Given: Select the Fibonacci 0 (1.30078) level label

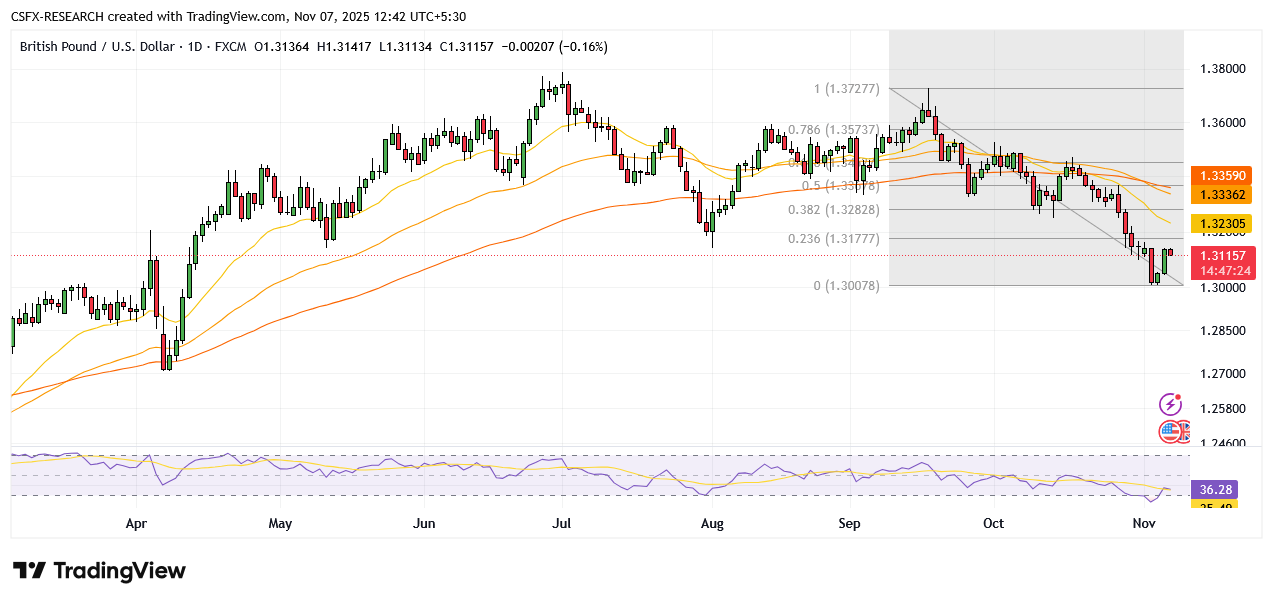Looking at the screenshot, I should tap(846, 286).
